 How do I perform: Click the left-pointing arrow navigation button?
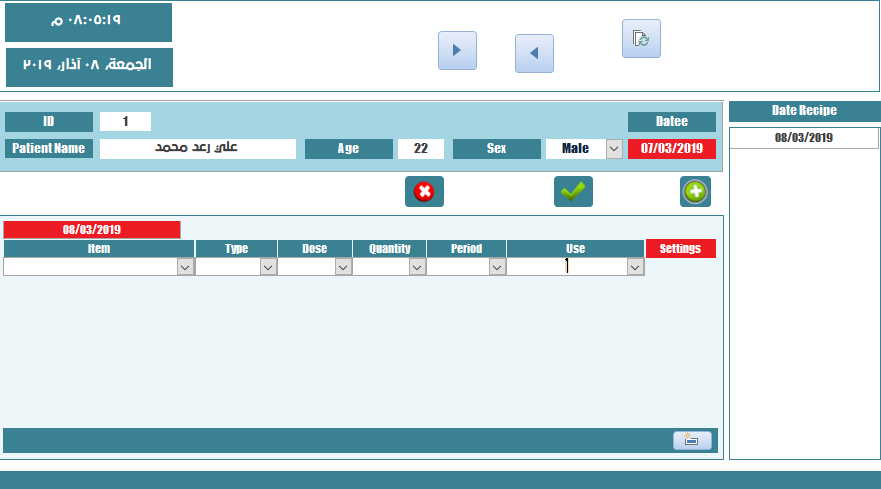click(534, 53)
